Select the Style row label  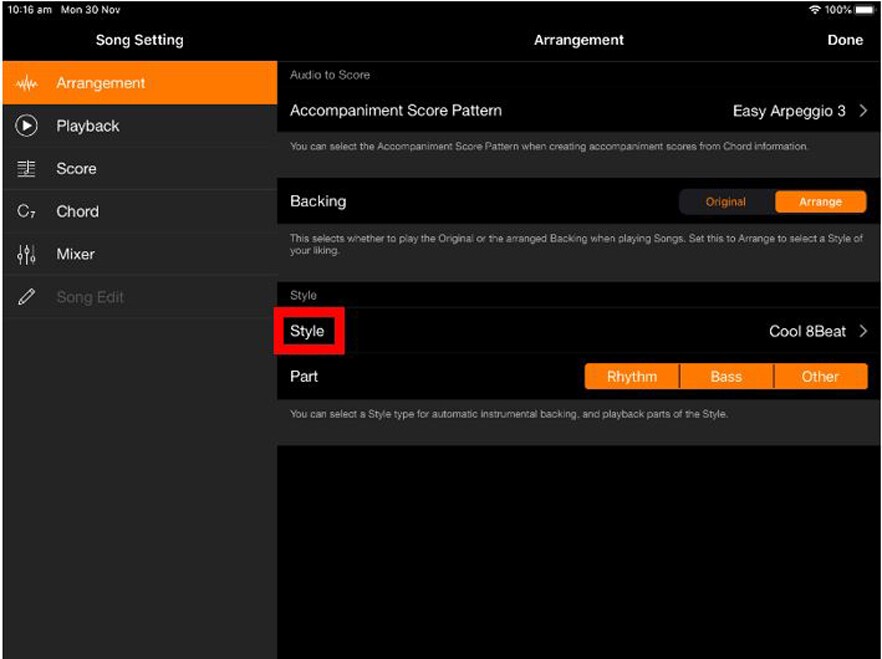pos(308,331)
